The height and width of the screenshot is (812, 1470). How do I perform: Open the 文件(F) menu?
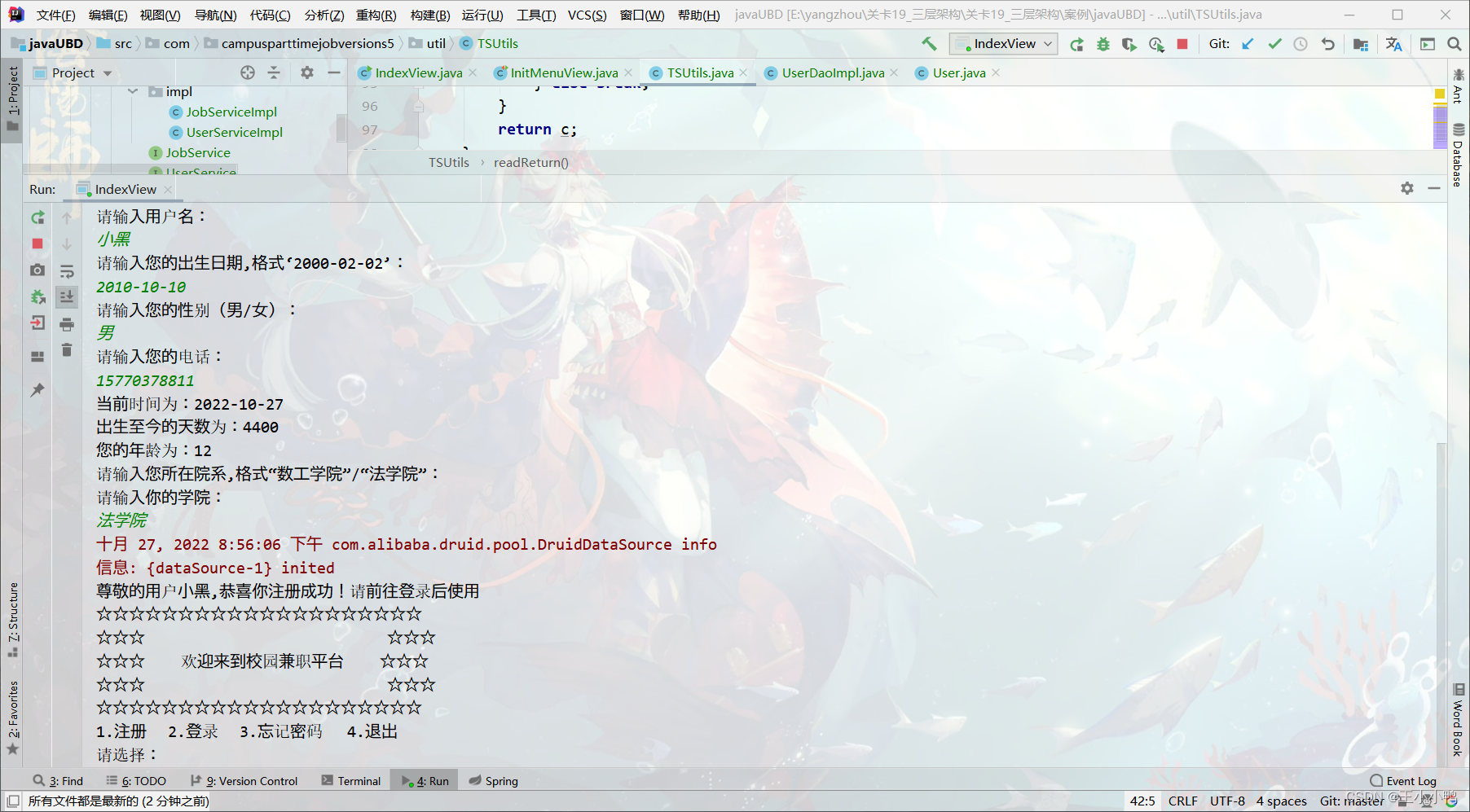pyautogui.click(x=55, y=15)
